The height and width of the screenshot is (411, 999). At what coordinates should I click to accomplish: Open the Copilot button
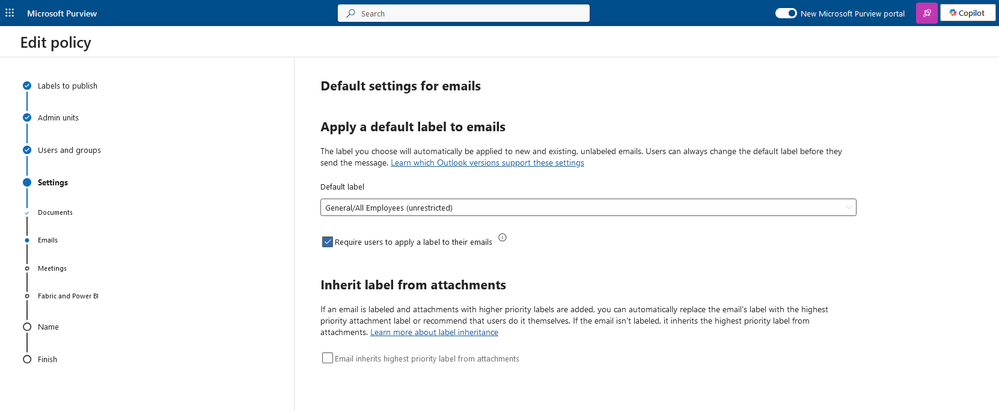tap(967, 13)
